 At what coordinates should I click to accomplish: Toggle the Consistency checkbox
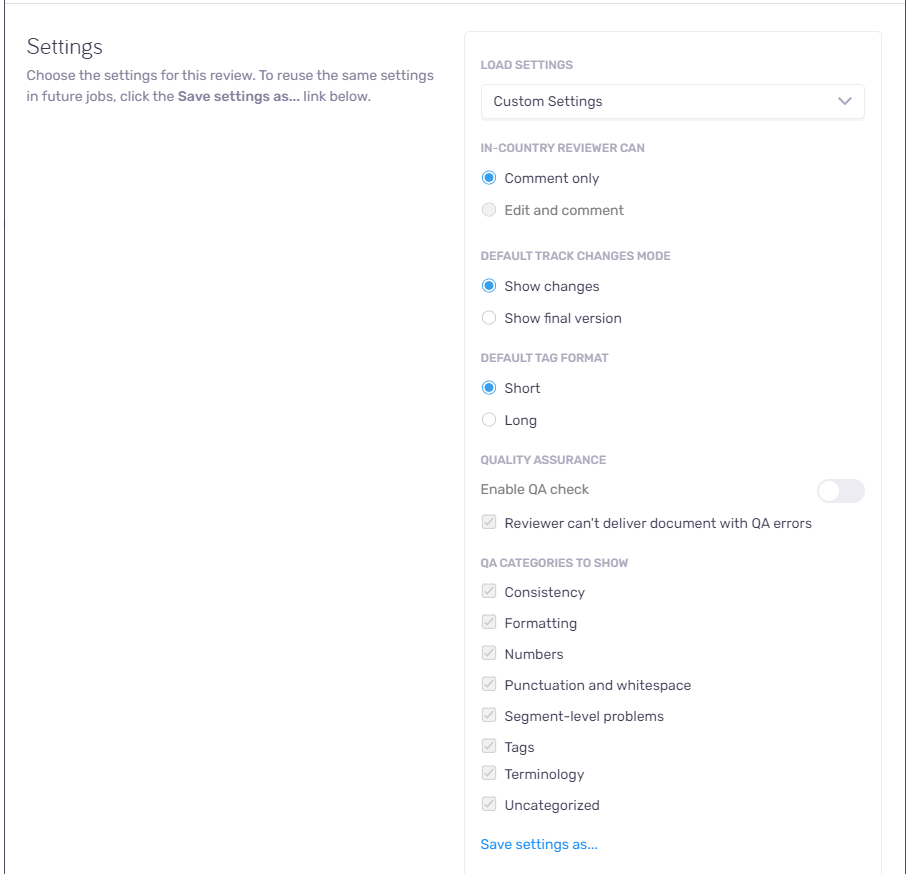pos(489,591)
